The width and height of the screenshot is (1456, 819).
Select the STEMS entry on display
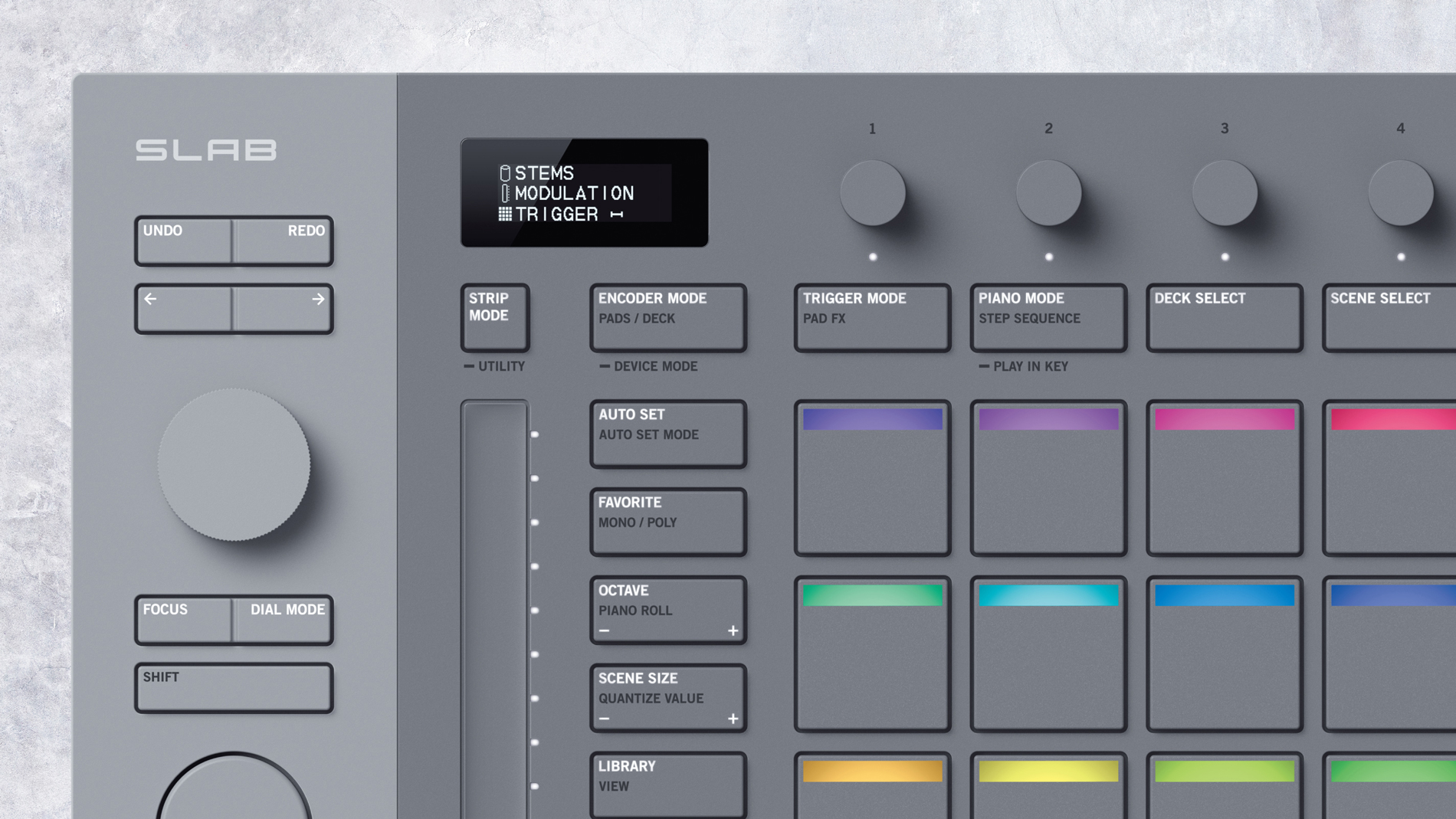point(543,174)
